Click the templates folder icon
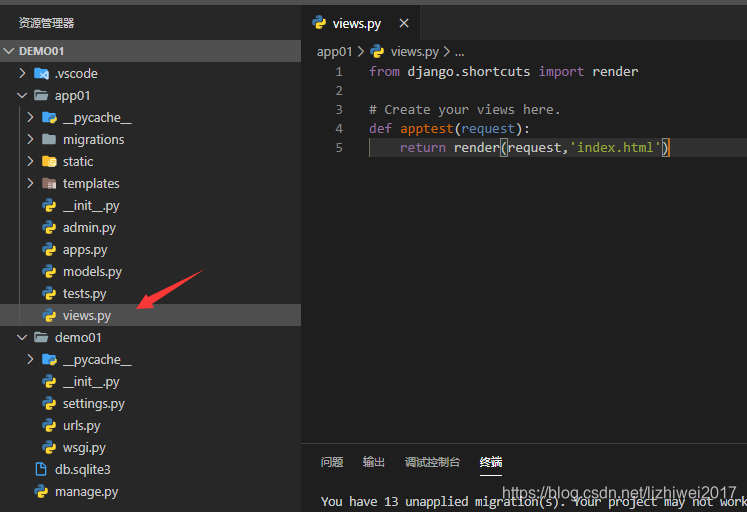The width and height of the screenshot is (747, 512). click(49, 183)
